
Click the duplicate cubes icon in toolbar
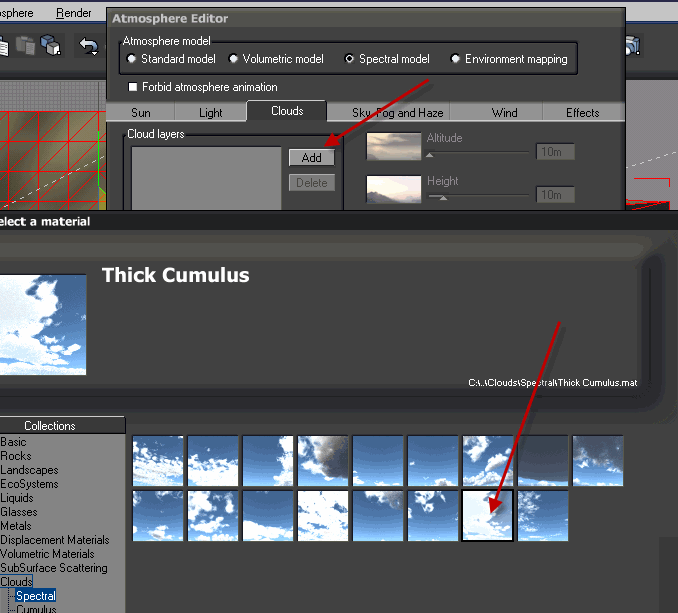(51, 45)
